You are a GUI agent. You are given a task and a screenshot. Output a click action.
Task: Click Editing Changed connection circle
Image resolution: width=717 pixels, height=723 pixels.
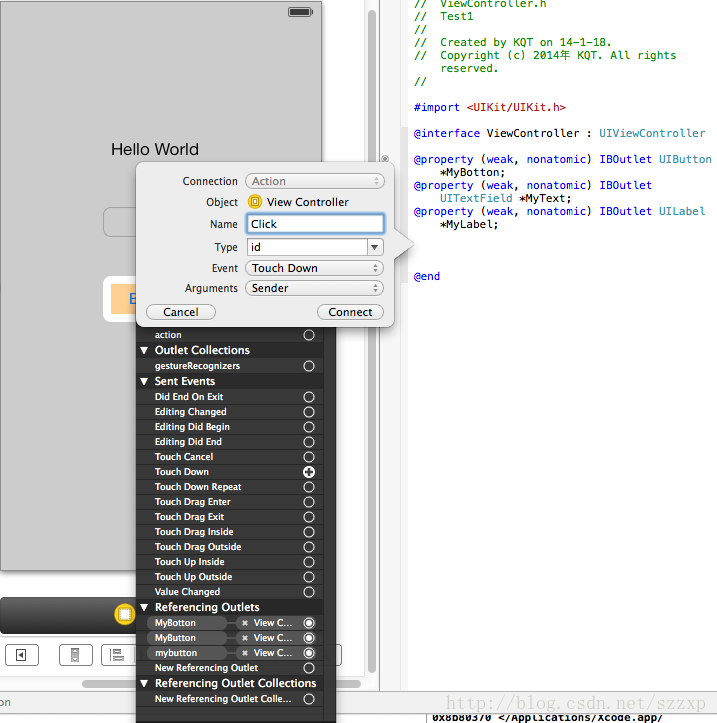pos(309,412)
